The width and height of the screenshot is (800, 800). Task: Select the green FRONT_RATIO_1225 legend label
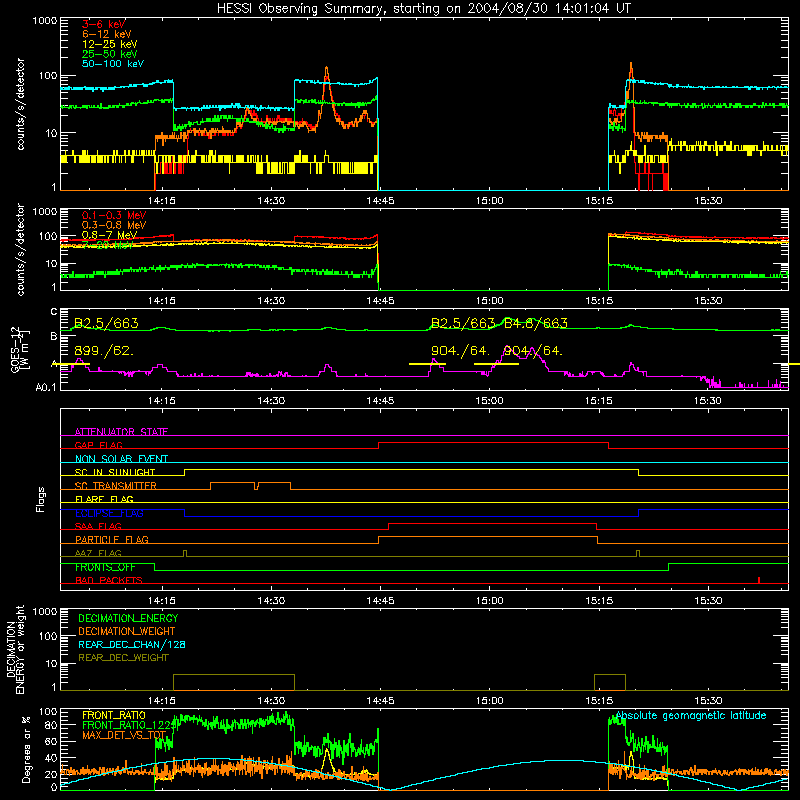129,726
